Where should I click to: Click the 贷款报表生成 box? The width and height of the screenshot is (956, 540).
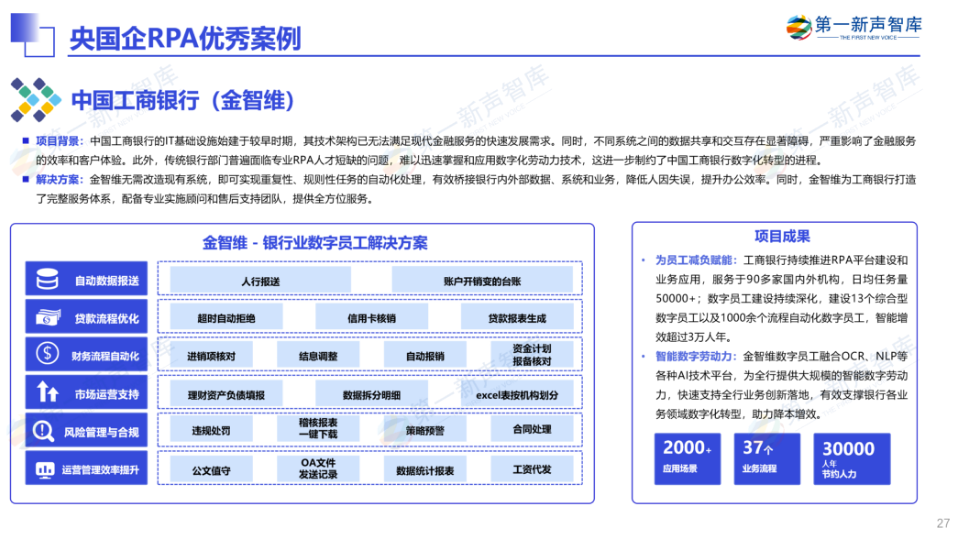[517, 318]
